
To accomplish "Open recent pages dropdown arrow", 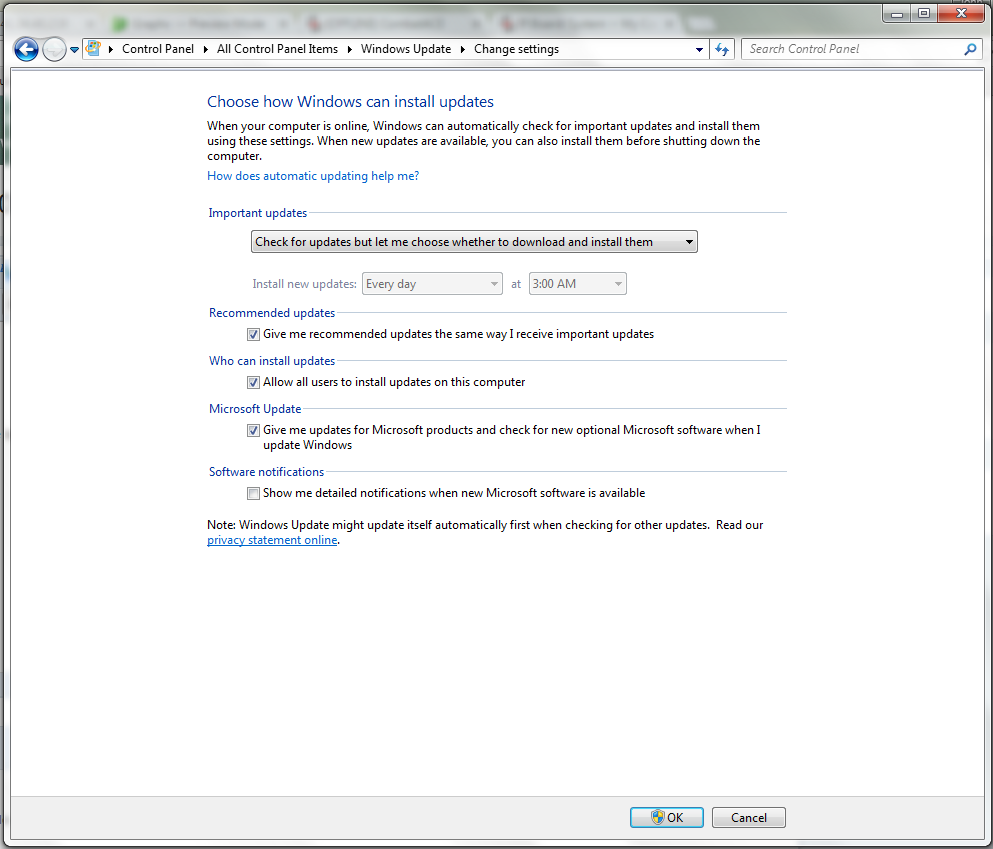I will click(x=74, y=49).
